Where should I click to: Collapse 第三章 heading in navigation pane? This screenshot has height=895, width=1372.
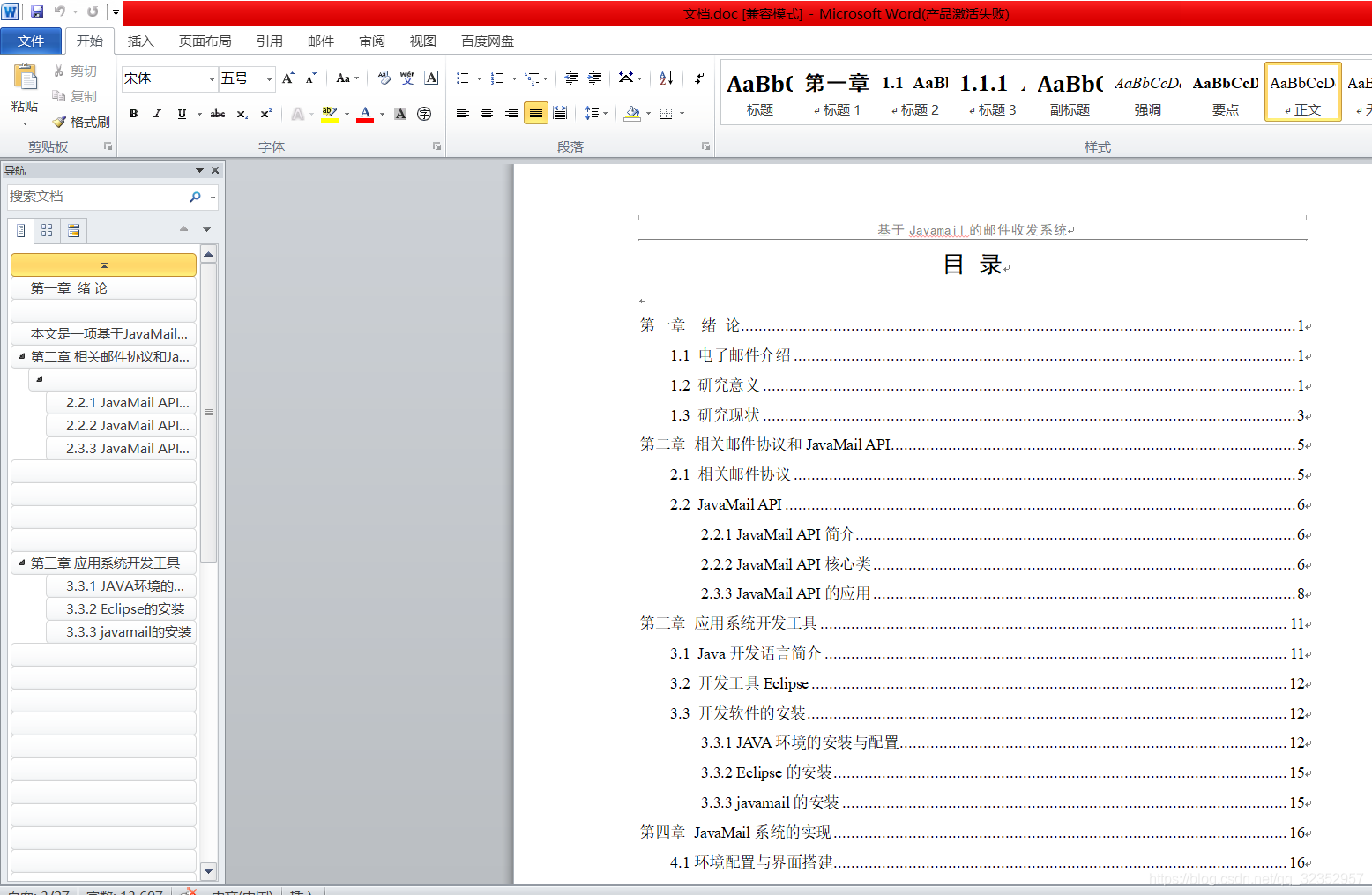[22, 563]
